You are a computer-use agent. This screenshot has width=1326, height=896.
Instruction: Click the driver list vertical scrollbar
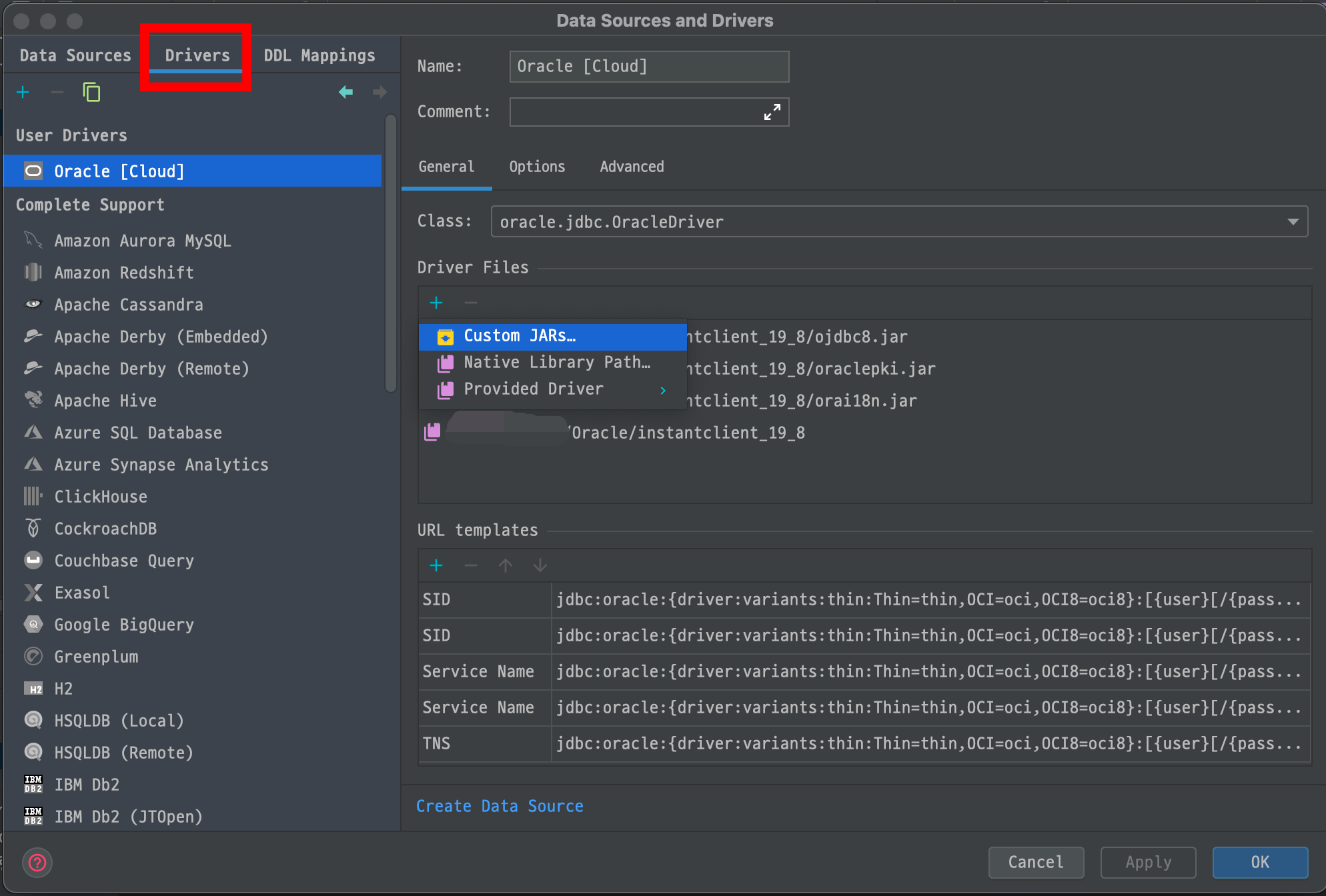coord(391,253)
